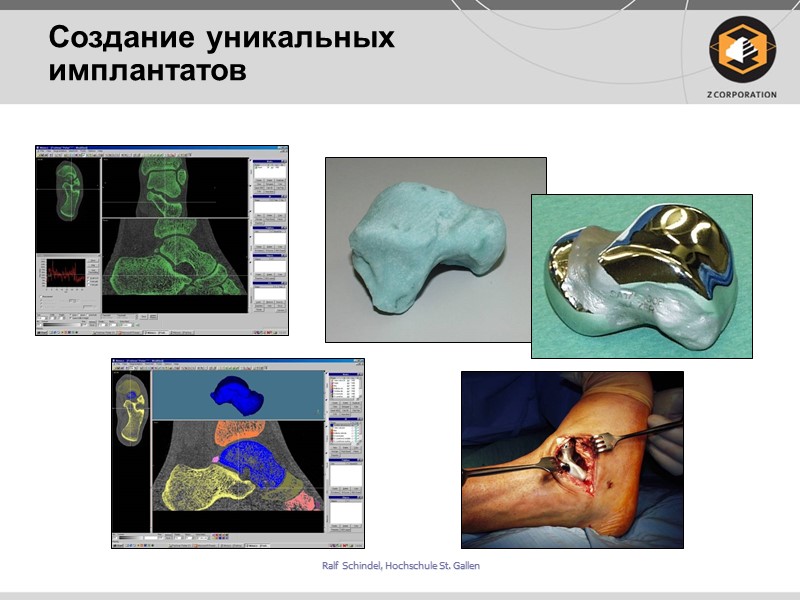Select the ankle surgery photo
Screen dimensions: 800x600
pos(572,460)
